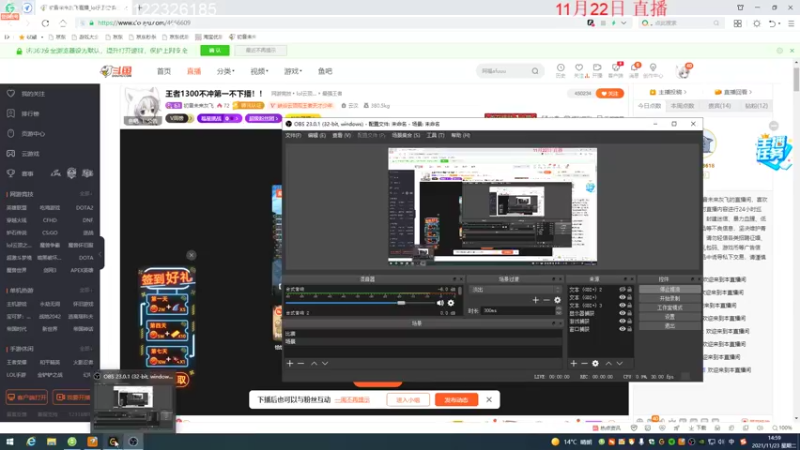Open the Douyu 关注 heart icon in header
Screen dimensions: 800x450
coord(579,70)
